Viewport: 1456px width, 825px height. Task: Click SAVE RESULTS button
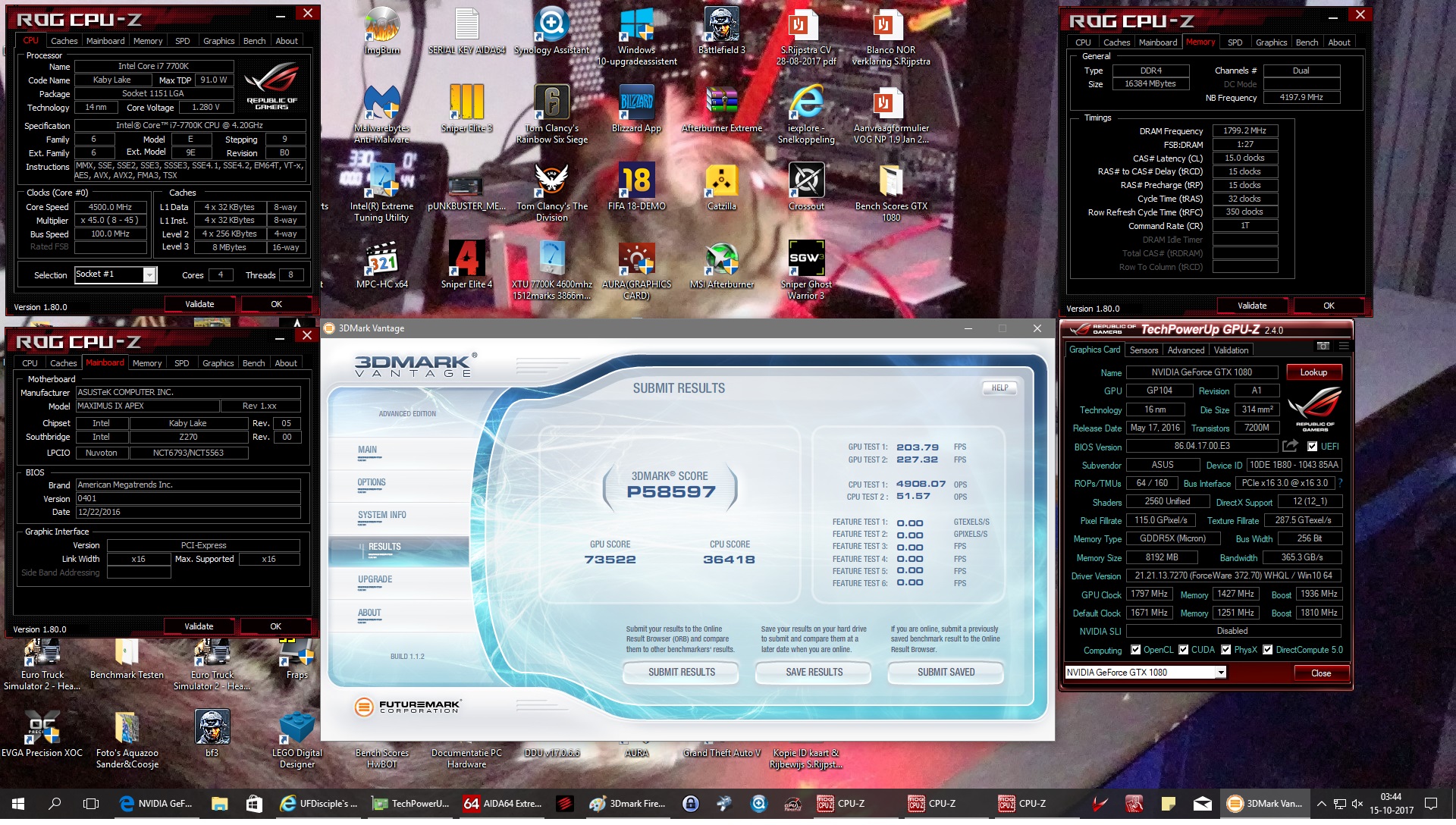814,673
